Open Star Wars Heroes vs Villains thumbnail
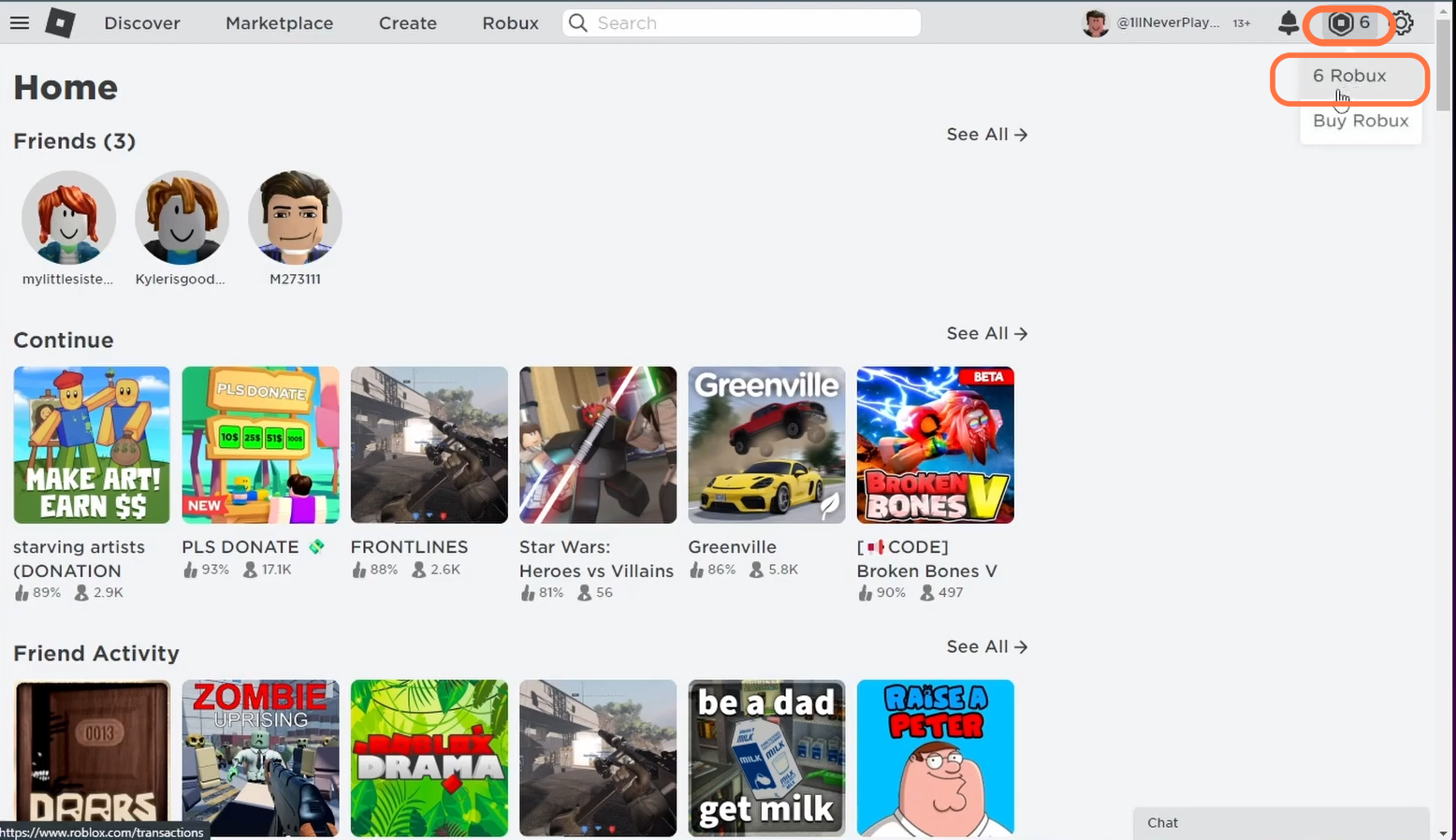The width and height of the screenshot is (1456, 840). pos(597,444)
